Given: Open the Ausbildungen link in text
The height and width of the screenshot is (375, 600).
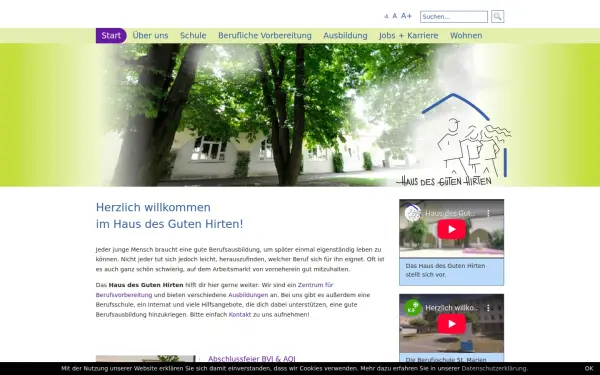Looking at the screenshot, I should [248, 295].
